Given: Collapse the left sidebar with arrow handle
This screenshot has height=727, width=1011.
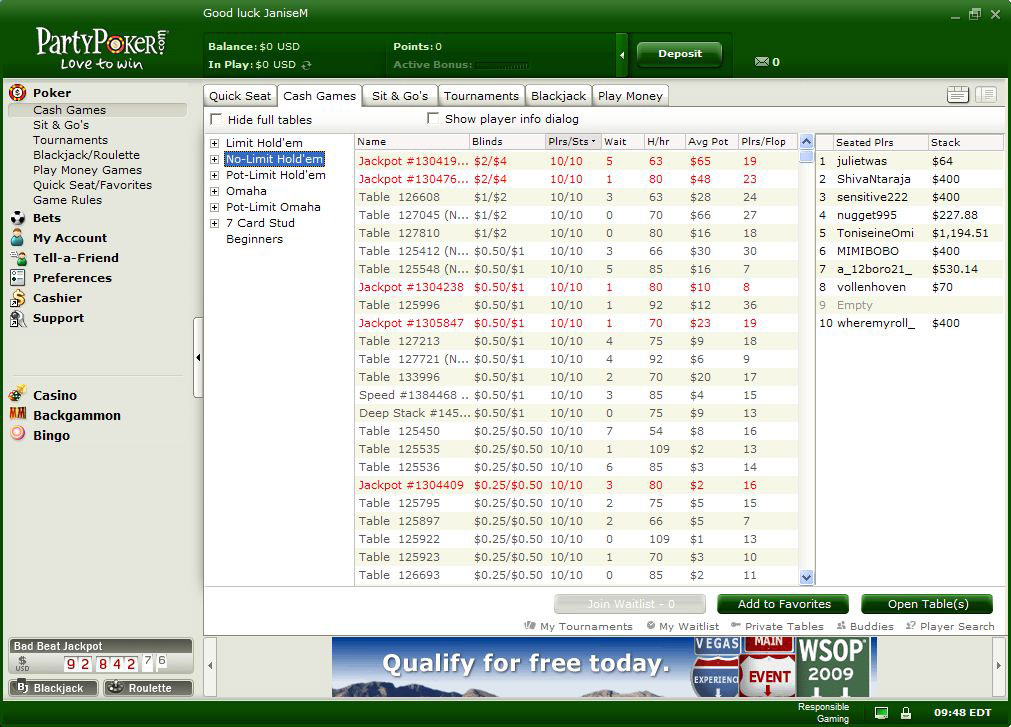Looking at the screenshot, I should pos(198,357).
